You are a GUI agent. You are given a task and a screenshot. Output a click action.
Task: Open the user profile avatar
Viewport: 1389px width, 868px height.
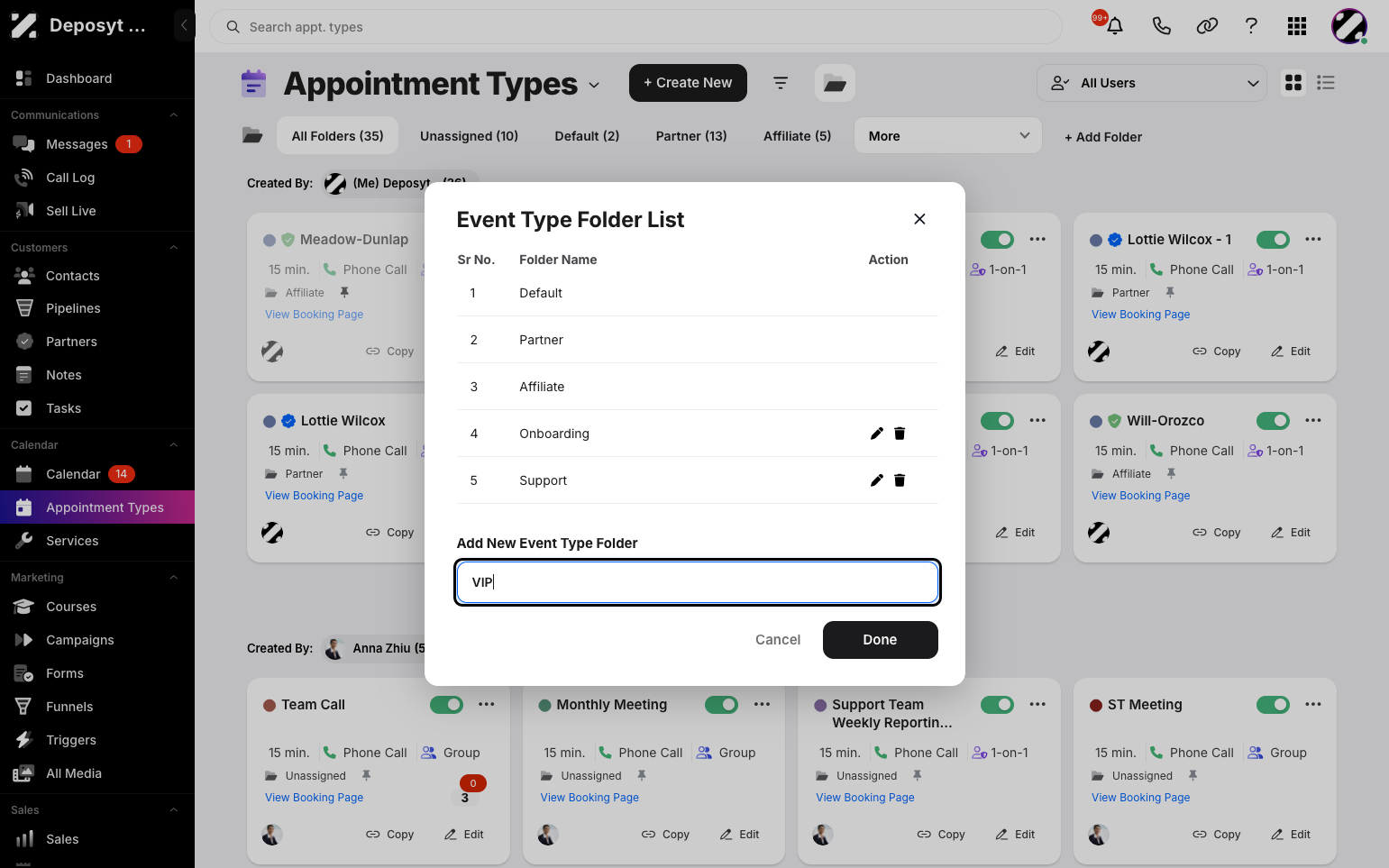click(x=1349, y=26)
